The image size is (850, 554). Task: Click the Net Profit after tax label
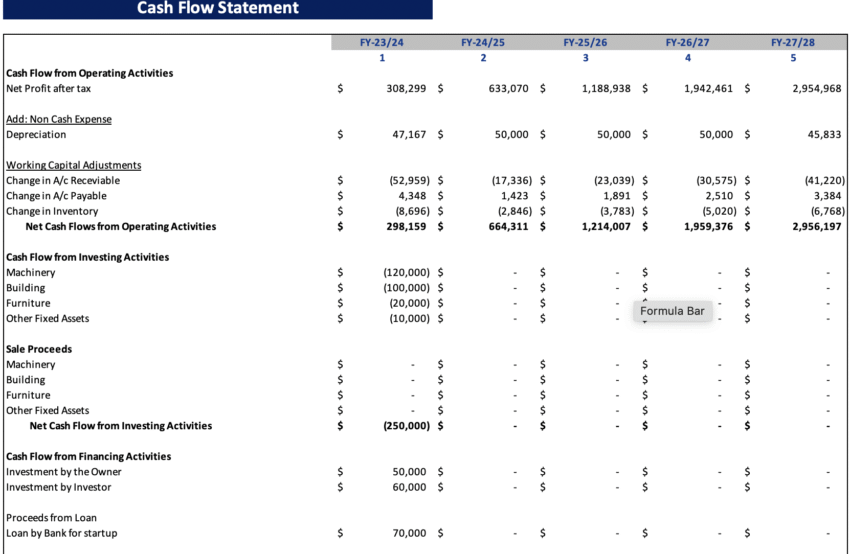pos(48,88)
